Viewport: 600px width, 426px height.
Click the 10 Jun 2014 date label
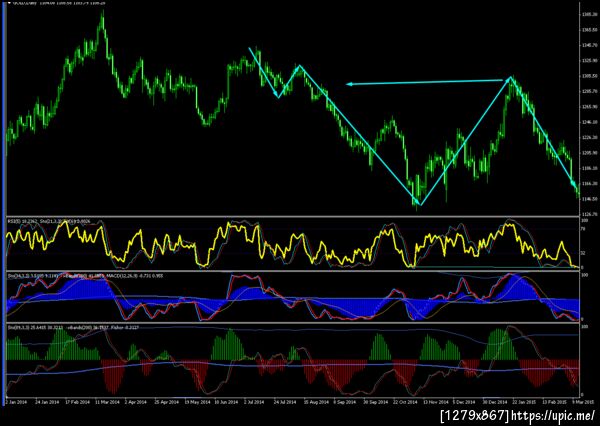click(x=226, y=402)
